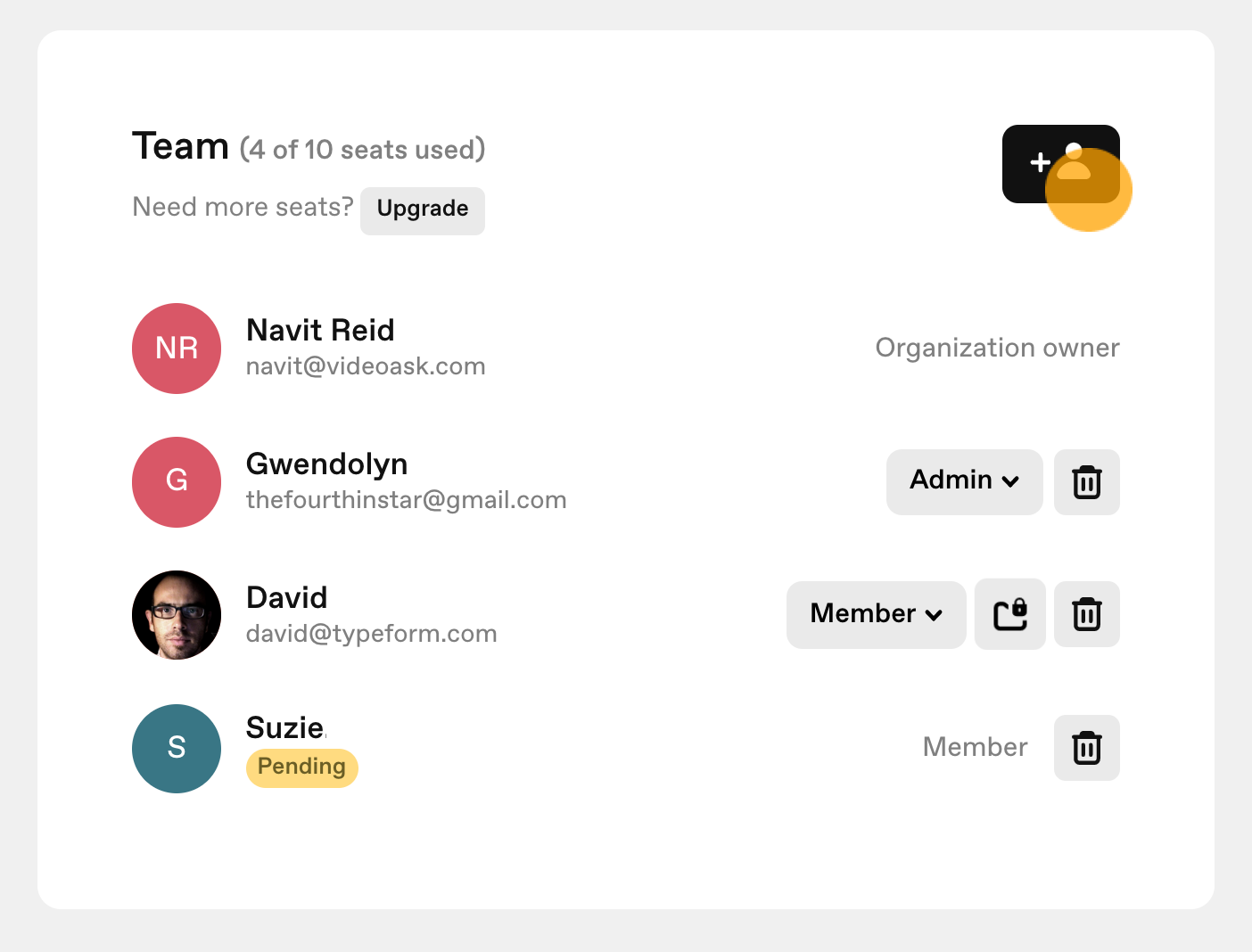Click Gwendolyn's G avatar circle
This screenshot has width=1252, height=952.
(177, 482)
